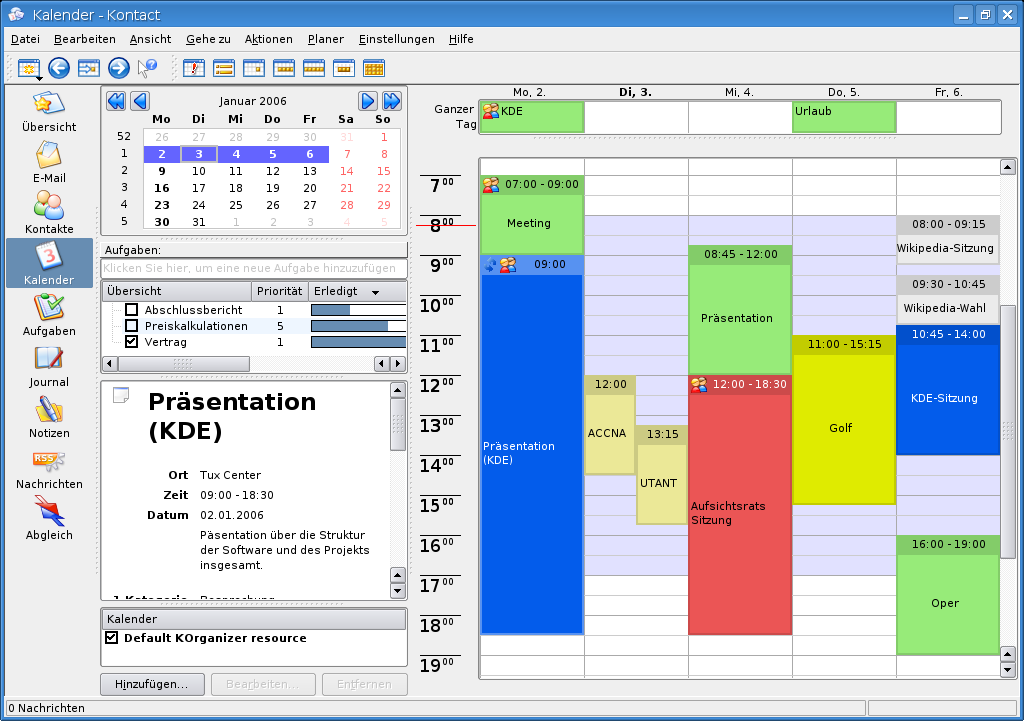Open Aufgaben in the sidebar

(x=49, y=315)
